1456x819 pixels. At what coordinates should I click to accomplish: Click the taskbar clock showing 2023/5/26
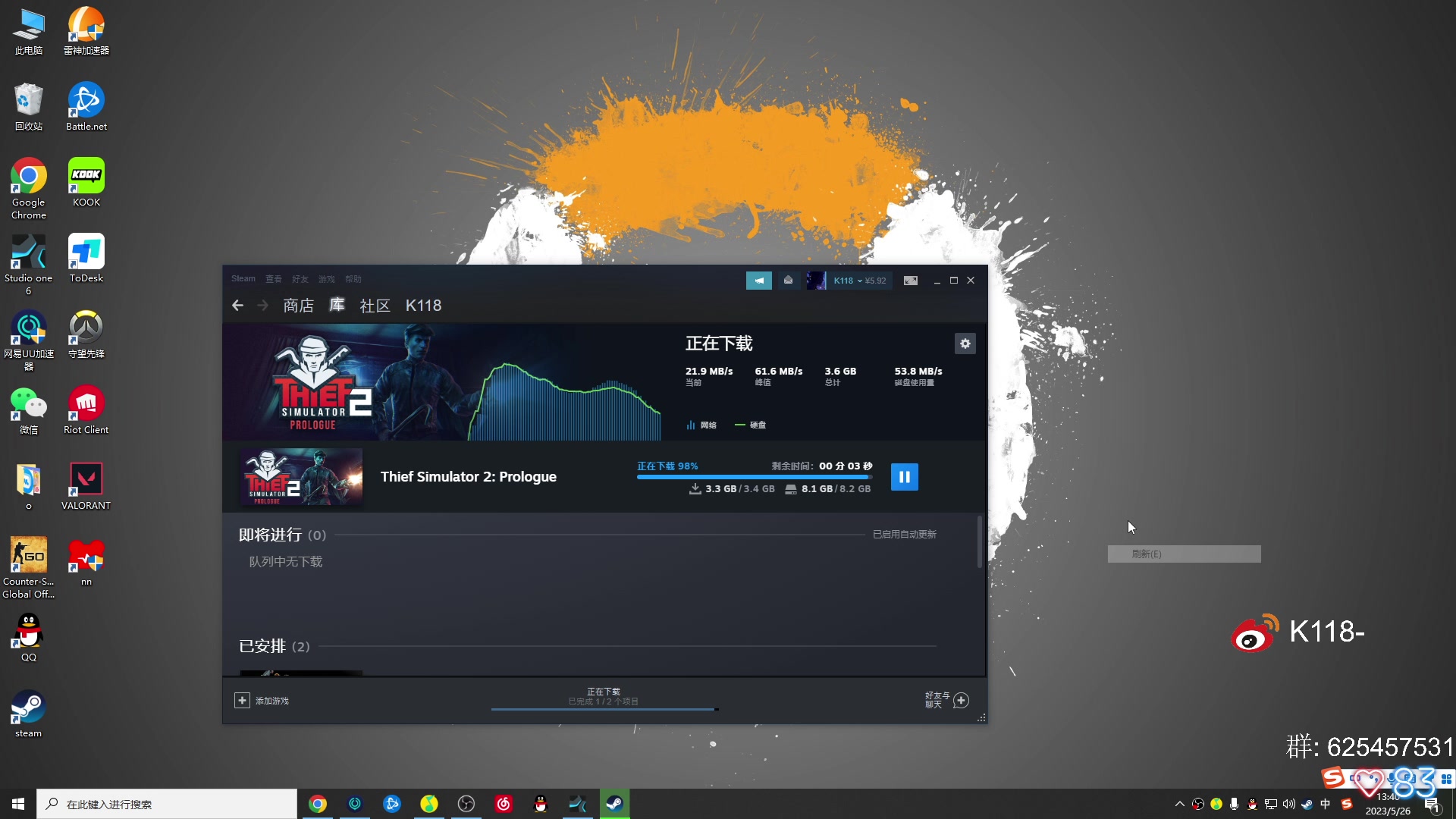[x=1388, y=804]
